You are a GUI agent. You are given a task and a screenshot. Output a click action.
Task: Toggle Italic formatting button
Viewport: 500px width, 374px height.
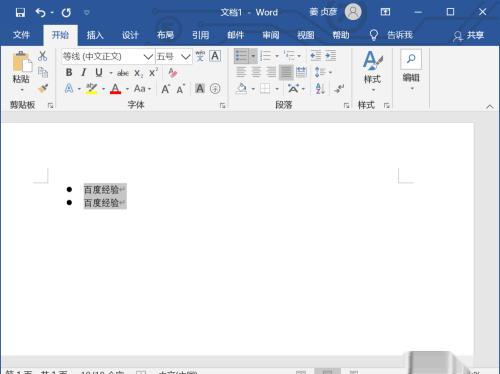click(x=84, y=72)
